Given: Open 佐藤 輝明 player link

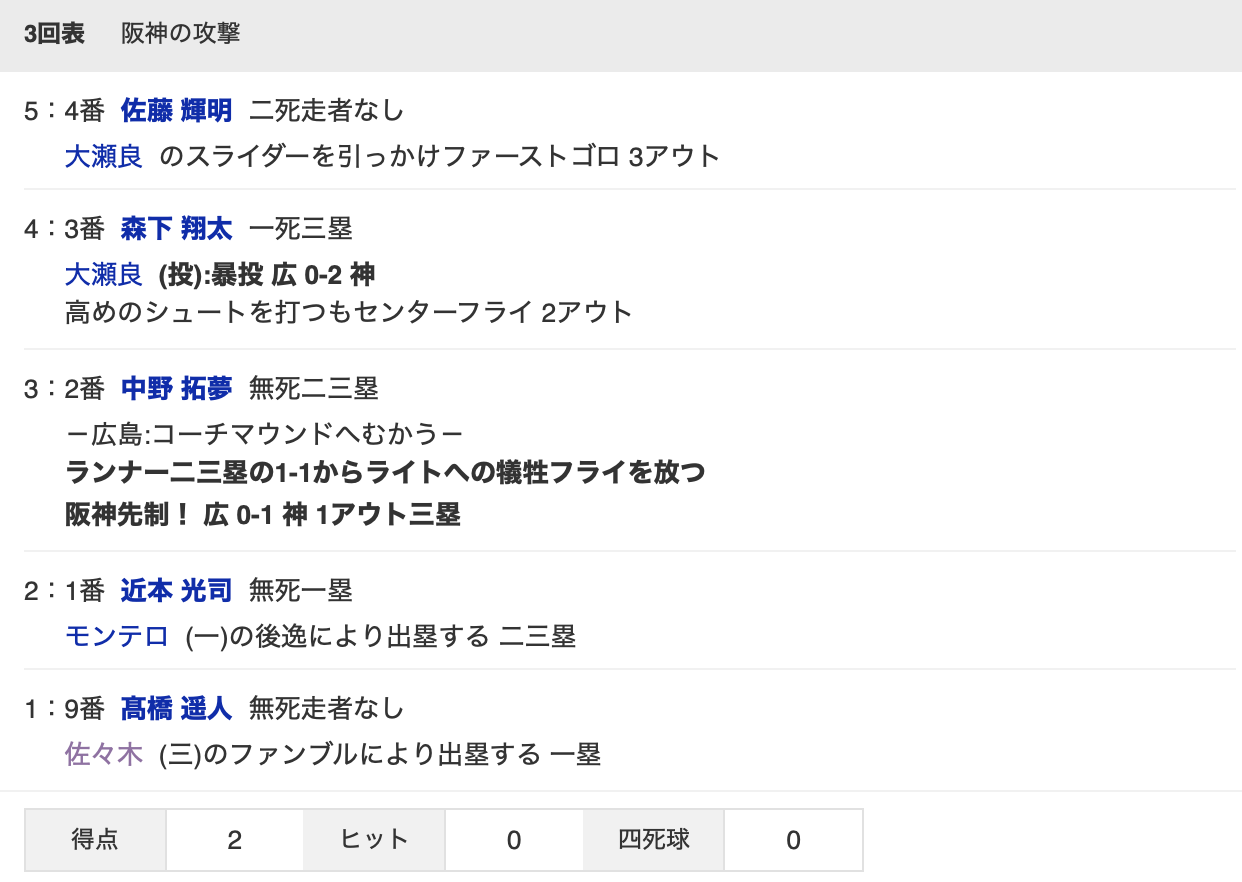Looking at the screenshot, I should (176, 110).
